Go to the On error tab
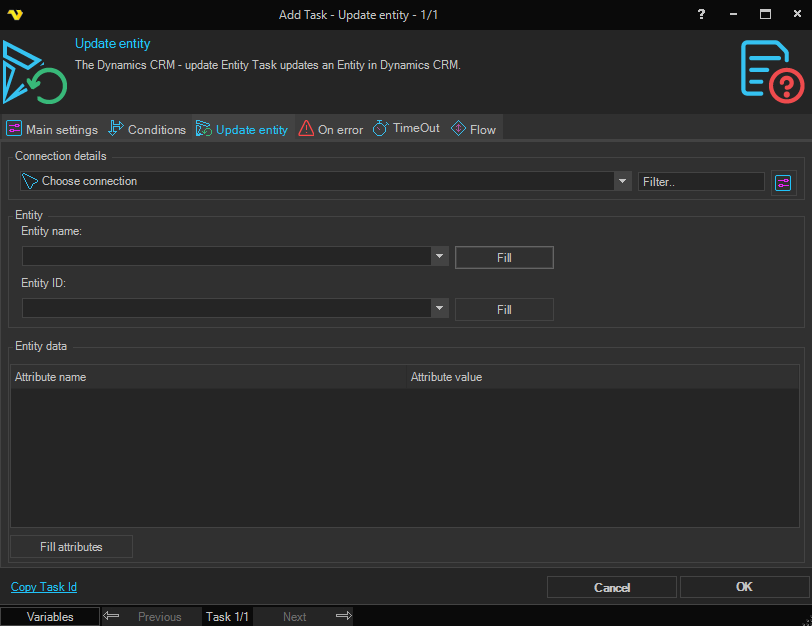The width and height of the screenshot is (812, 626). pyautogui.click(x=331, y=129)
